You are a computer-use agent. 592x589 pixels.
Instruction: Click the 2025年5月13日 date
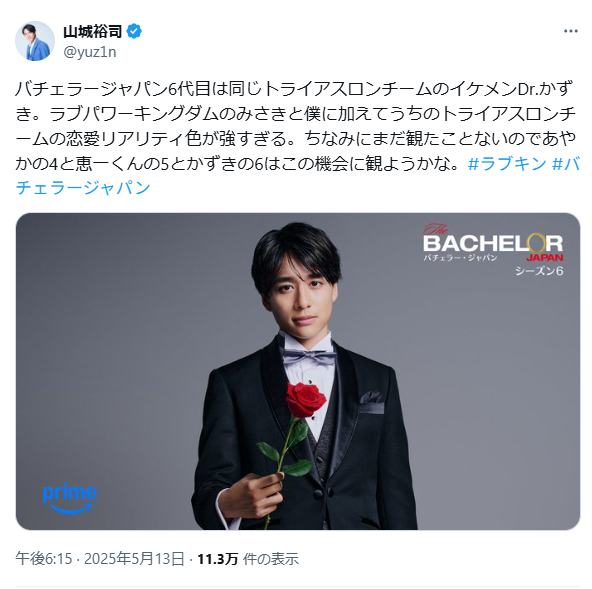(x=134, y=558)
